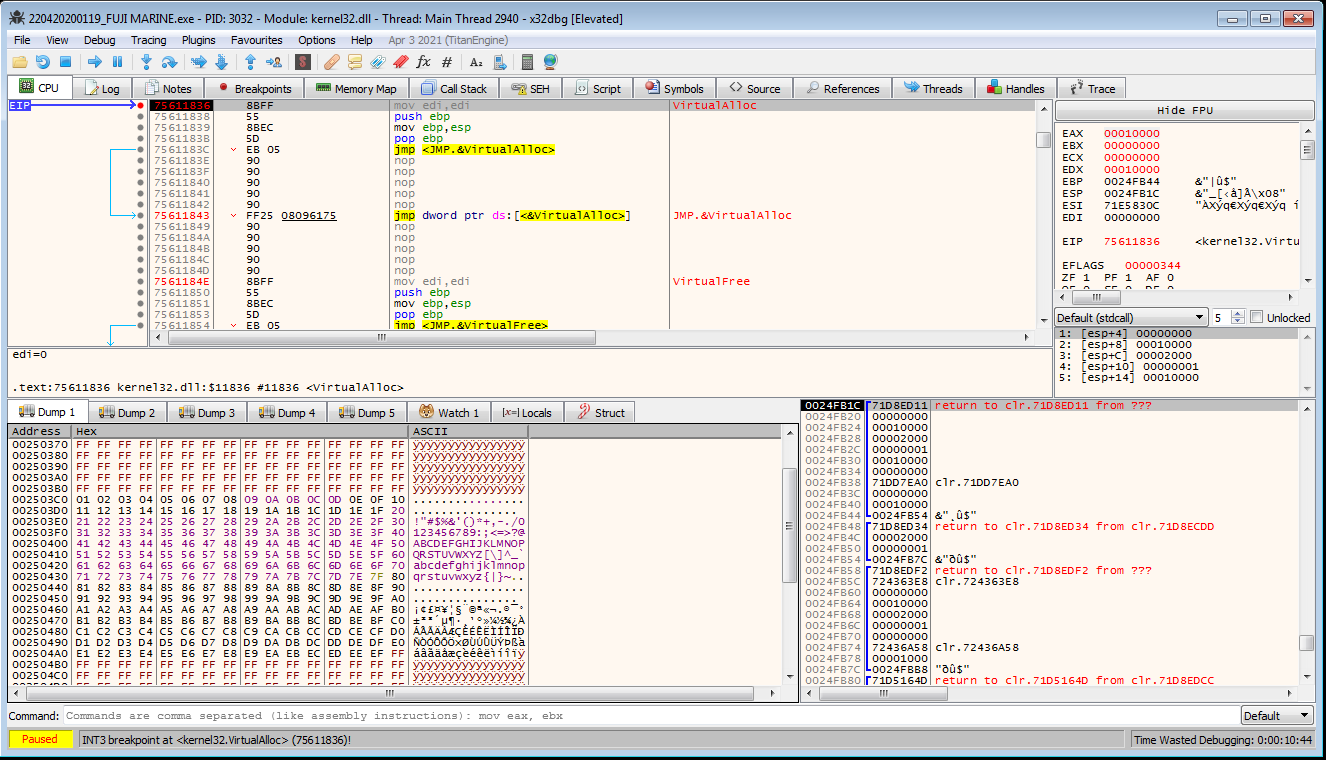
Task: Click the stack pane vertical scrollbar
Action: (1307, 543)
